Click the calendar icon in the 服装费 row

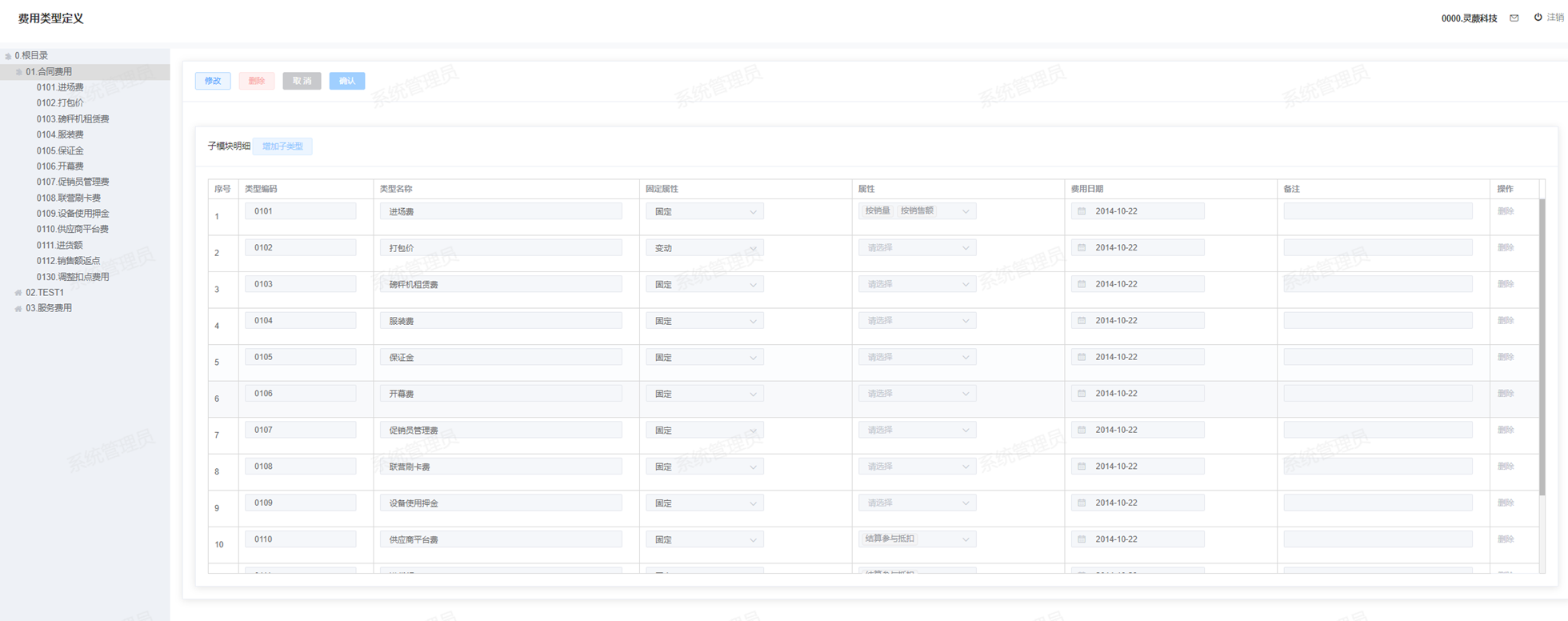click(x=1082, y=321)
